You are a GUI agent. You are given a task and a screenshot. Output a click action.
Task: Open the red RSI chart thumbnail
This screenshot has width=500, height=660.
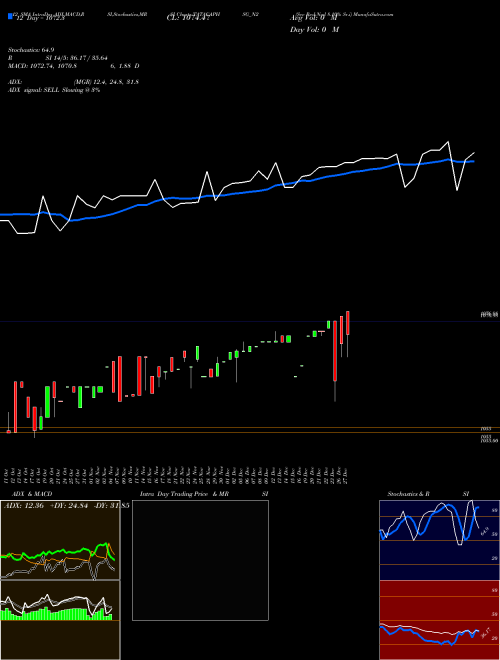439,620
